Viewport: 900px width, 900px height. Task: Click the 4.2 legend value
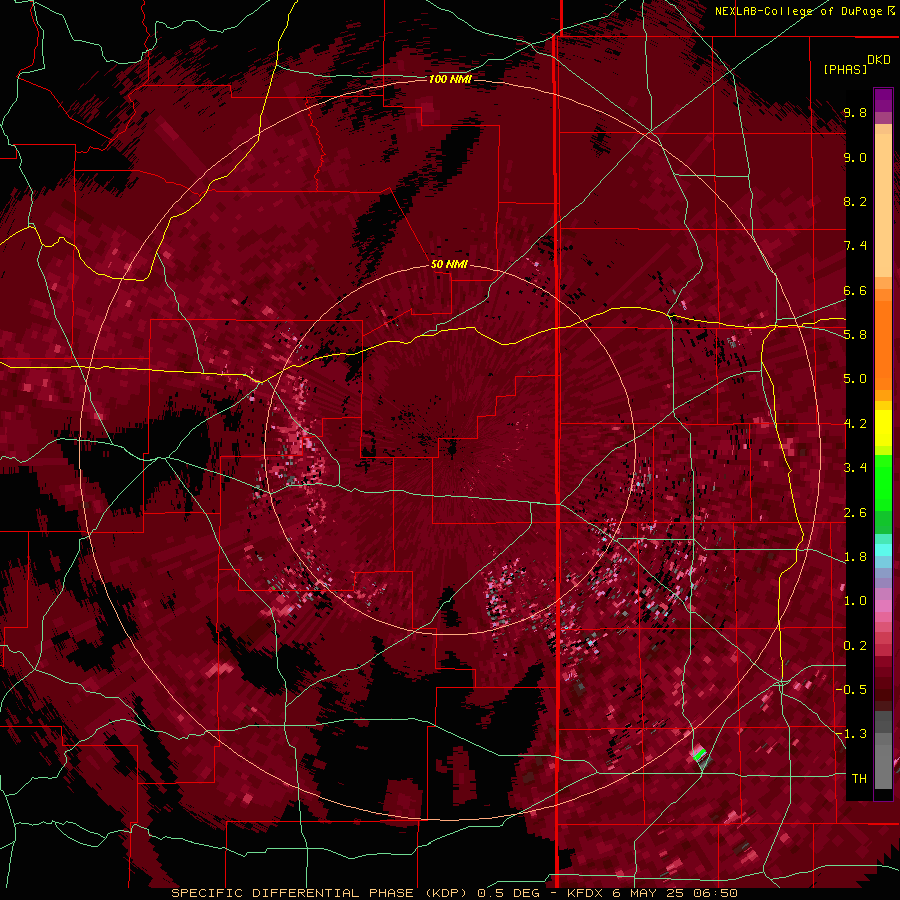click(855, 424)
